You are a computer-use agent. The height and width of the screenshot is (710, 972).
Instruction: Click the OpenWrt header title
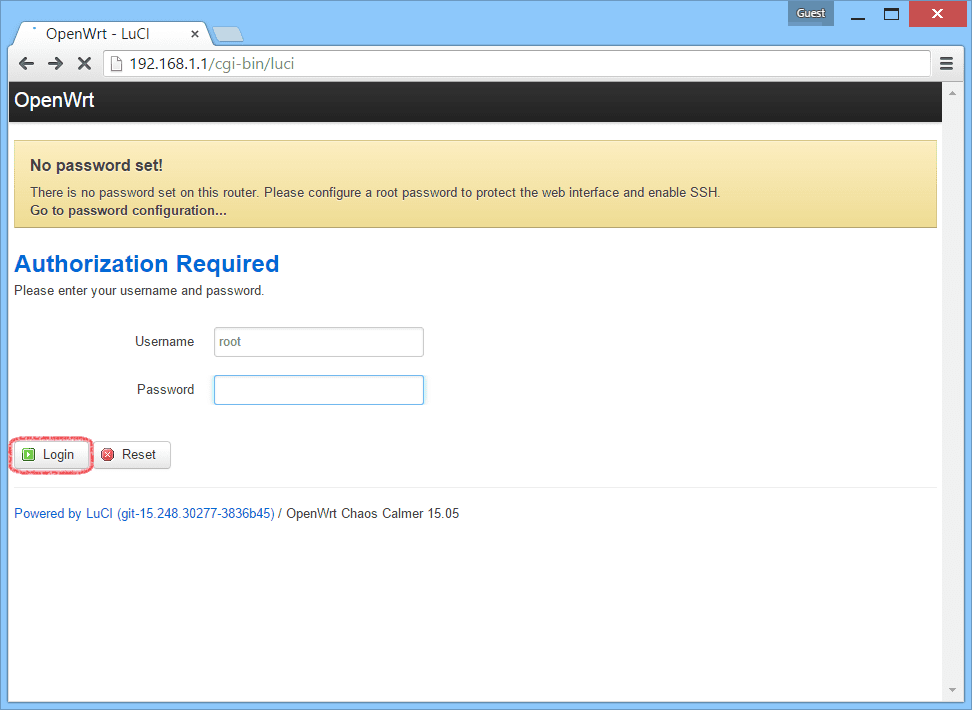(x=54, y=101)
